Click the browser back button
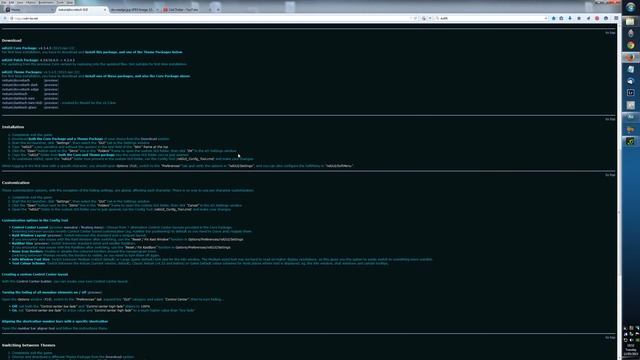Image resolution: width=640 pixels, height=360 pixels. (5, 18)
